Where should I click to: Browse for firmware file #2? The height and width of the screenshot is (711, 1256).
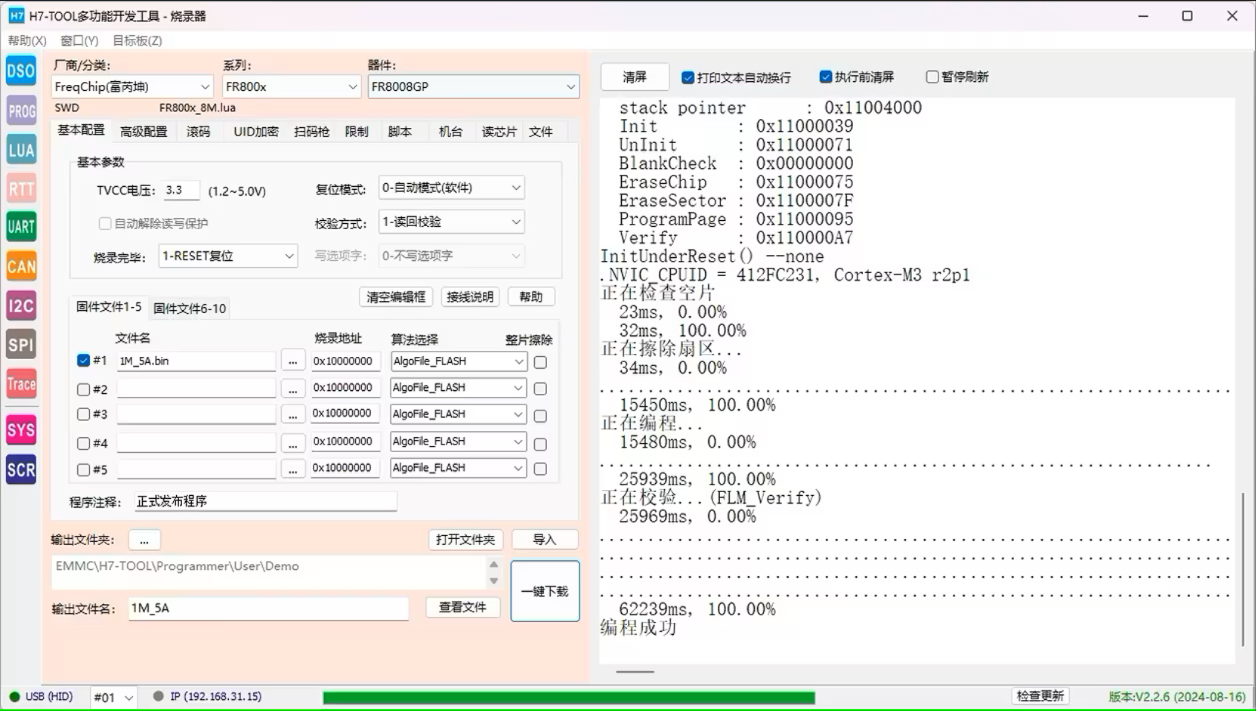click(292, 388)
